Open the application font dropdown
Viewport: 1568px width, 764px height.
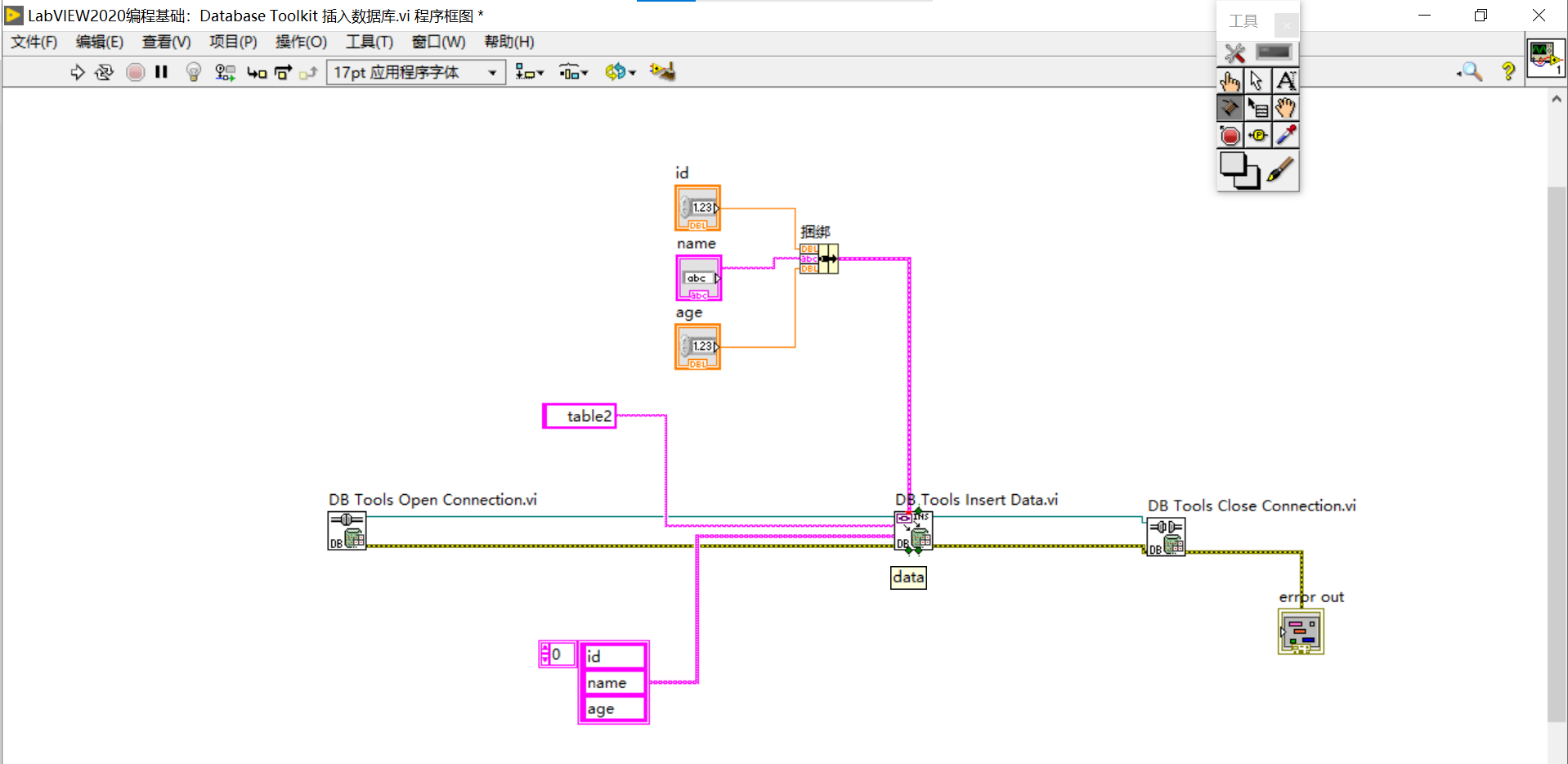click(x=492, y=72)
